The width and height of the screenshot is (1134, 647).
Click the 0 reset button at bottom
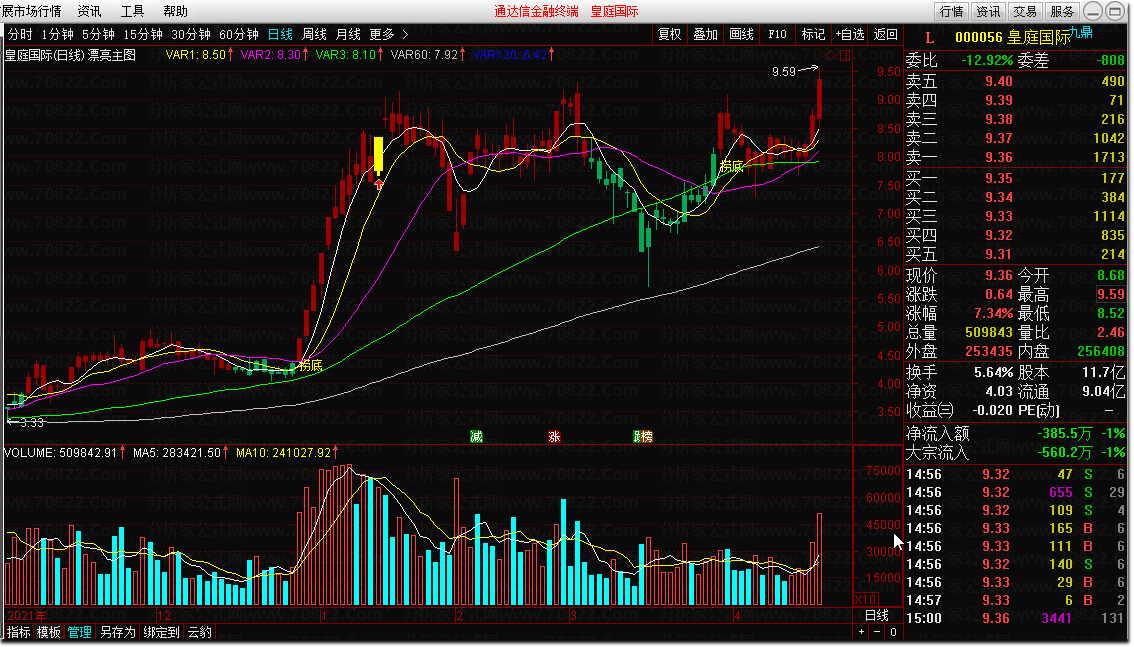click(892, 632)
